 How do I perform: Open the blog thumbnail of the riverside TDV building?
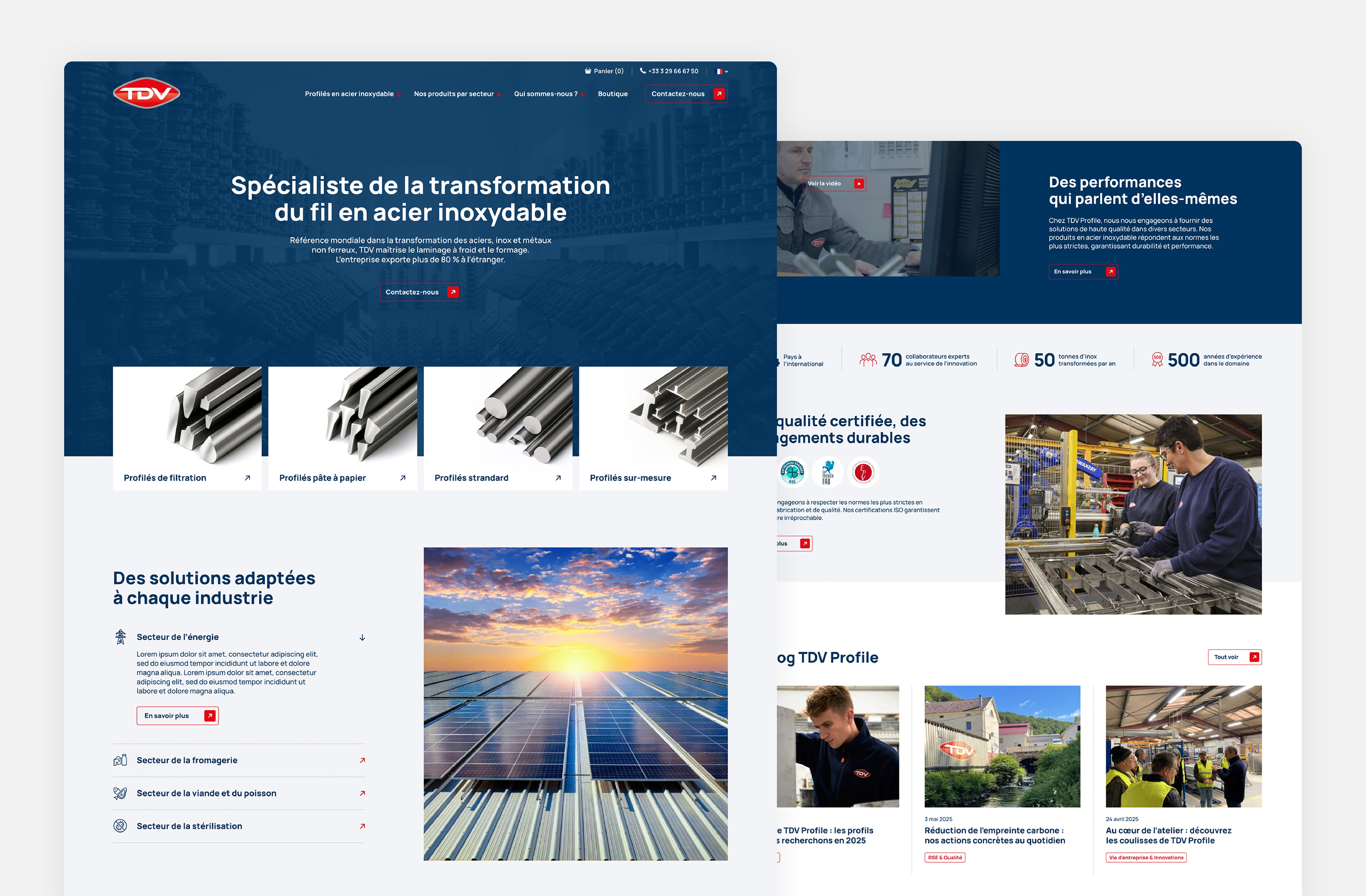[x=1002, y=746]
